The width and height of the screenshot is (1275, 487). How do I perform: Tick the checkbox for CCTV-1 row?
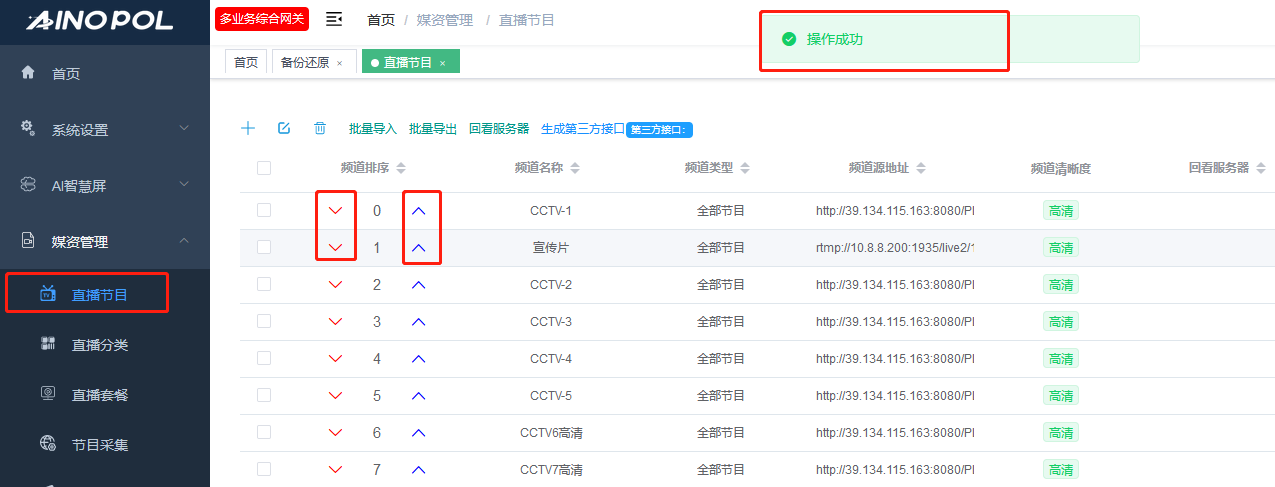pyautogui.click(x=264, y=211)
